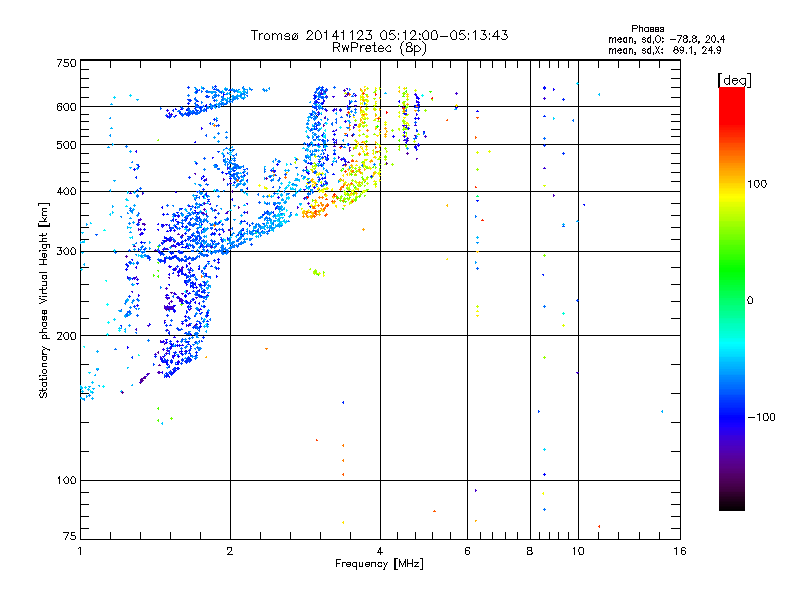Click the colorbar tick label '-100'
Image resolution: width=800 pixels, height=600 pixels.
point(762,417)
